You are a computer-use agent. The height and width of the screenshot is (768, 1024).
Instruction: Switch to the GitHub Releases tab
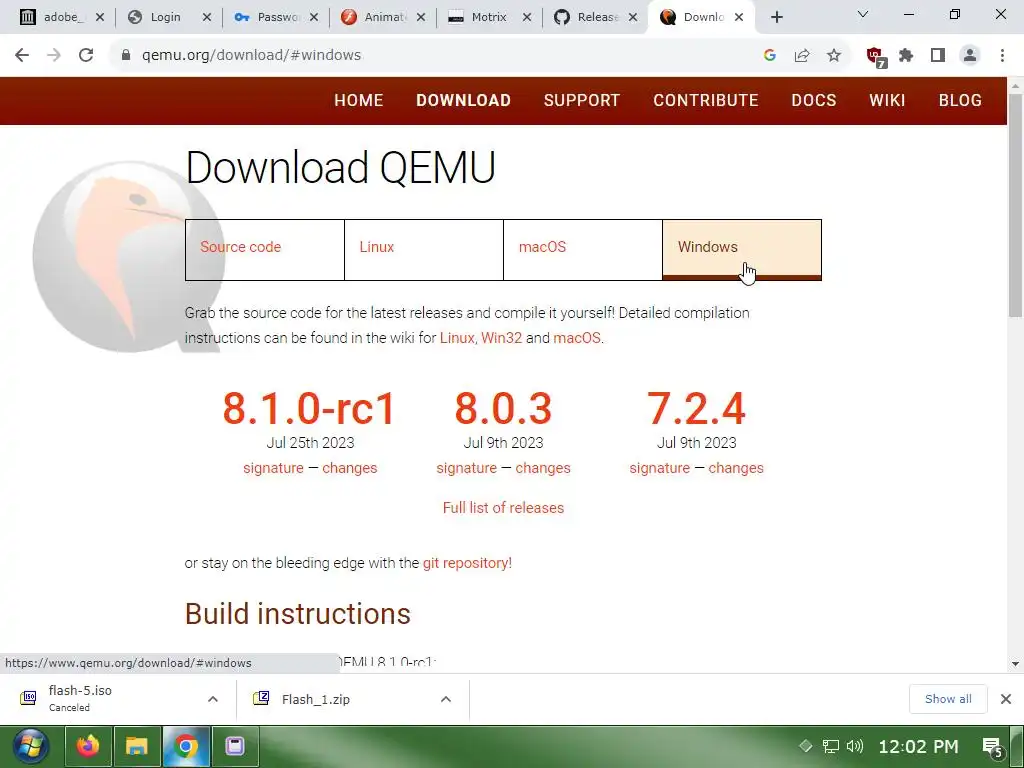click(594, 17)
